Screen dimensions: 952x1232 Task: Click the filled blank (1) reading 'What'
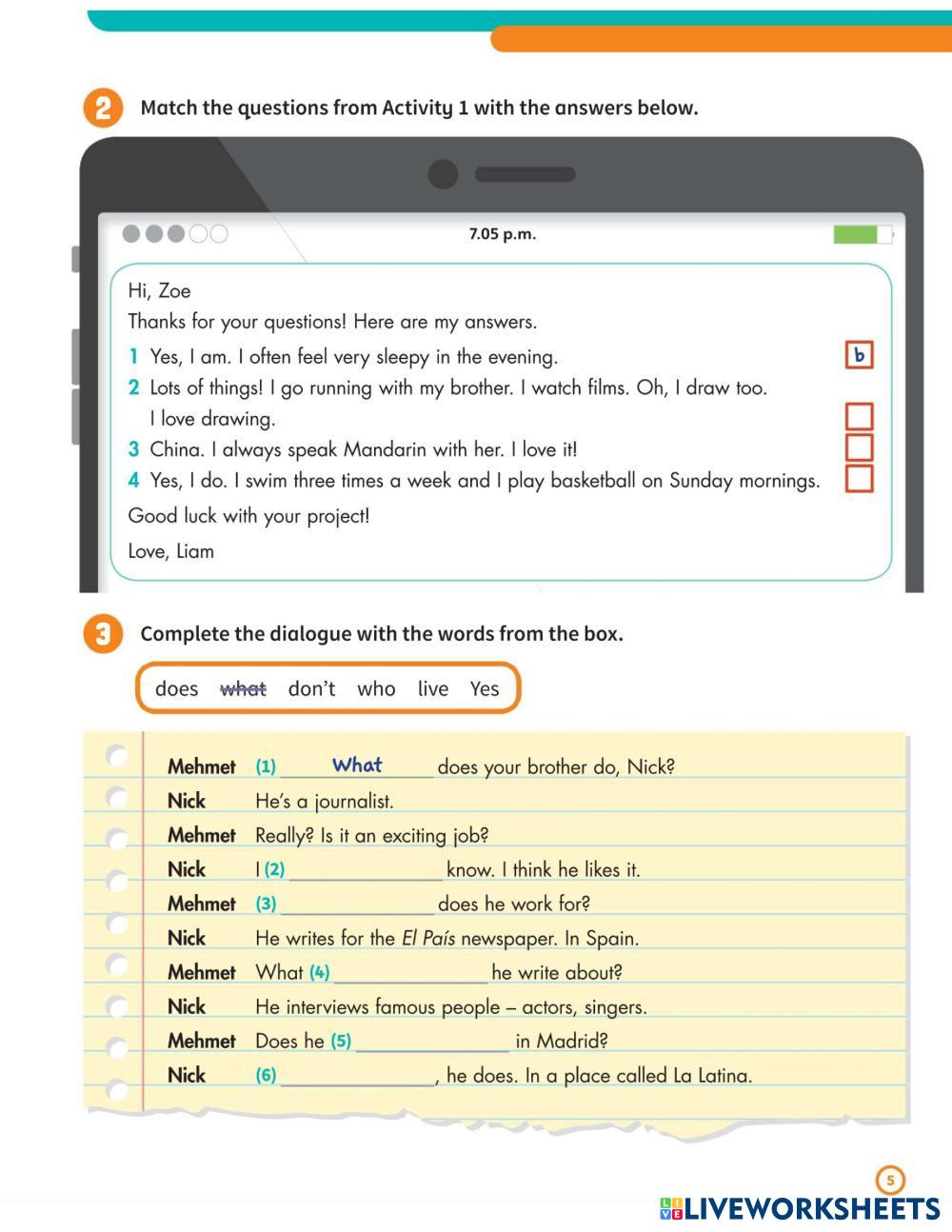(358, 765)
